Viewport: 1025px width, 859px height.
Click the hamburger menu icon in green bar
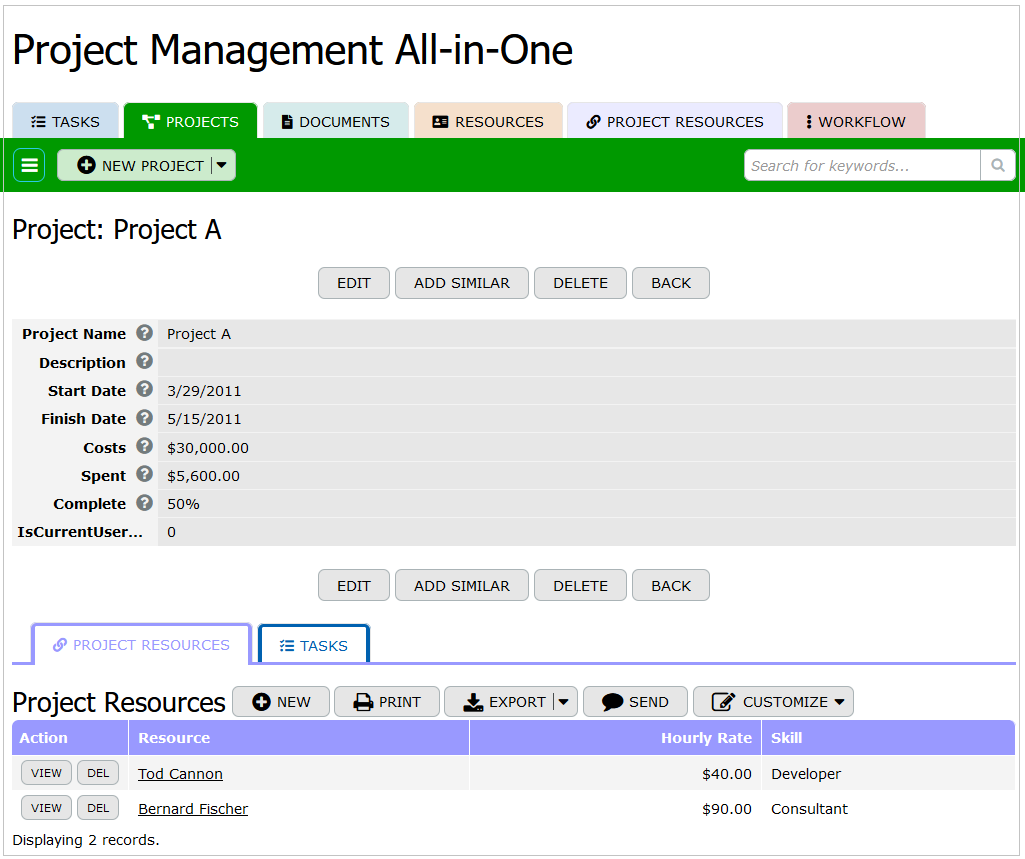[x=29, y=165]
